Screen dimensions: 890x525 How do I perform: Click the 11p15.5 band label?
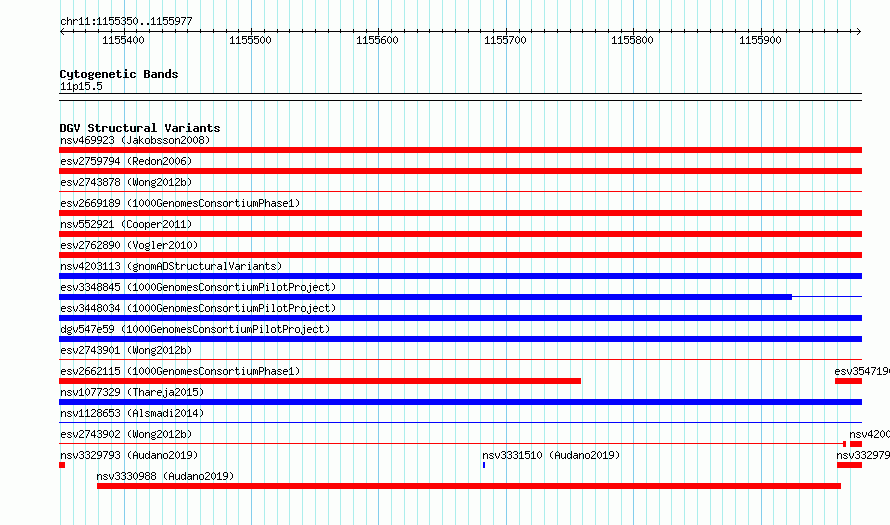coord(81,86)
